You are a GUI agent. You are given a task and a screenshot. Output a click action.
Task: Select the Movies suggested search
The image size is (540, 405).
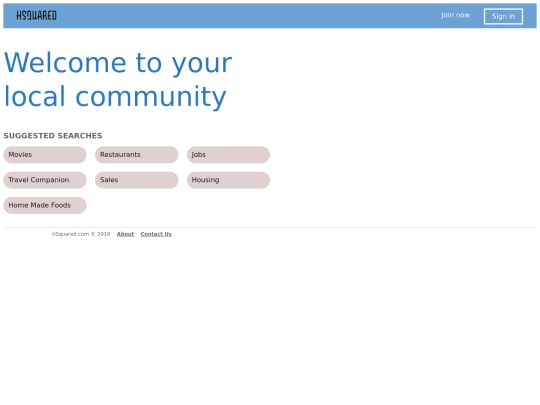pyautogui.click(x=45, y=155)
